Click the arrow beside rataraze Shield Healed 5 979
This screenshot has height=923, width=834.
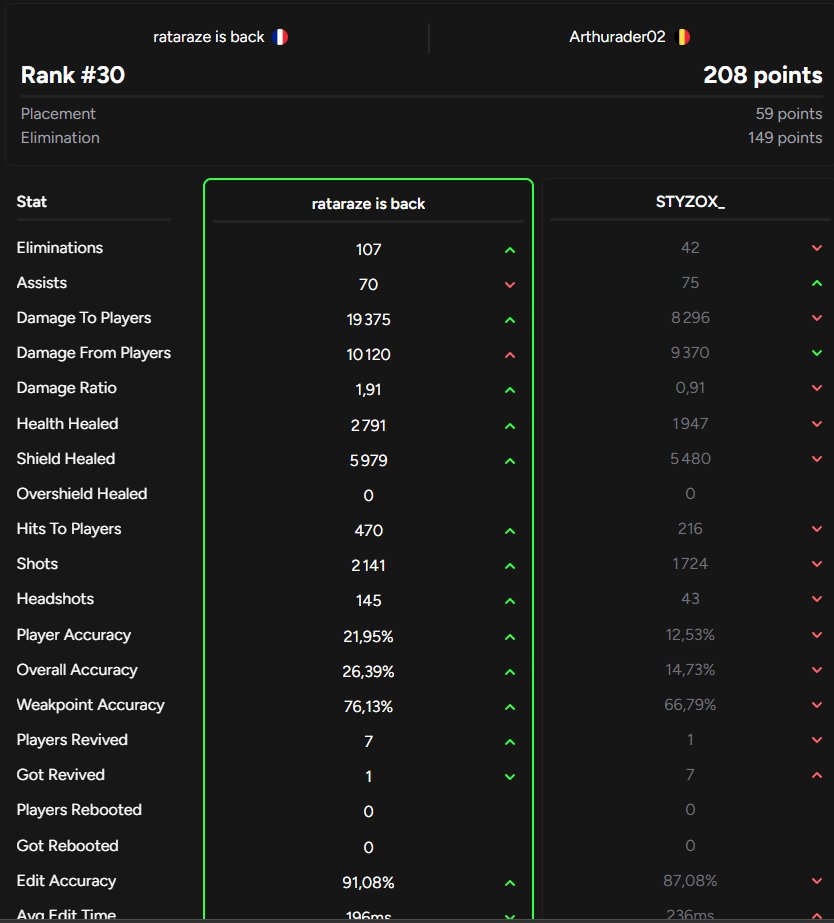(510, 461)
